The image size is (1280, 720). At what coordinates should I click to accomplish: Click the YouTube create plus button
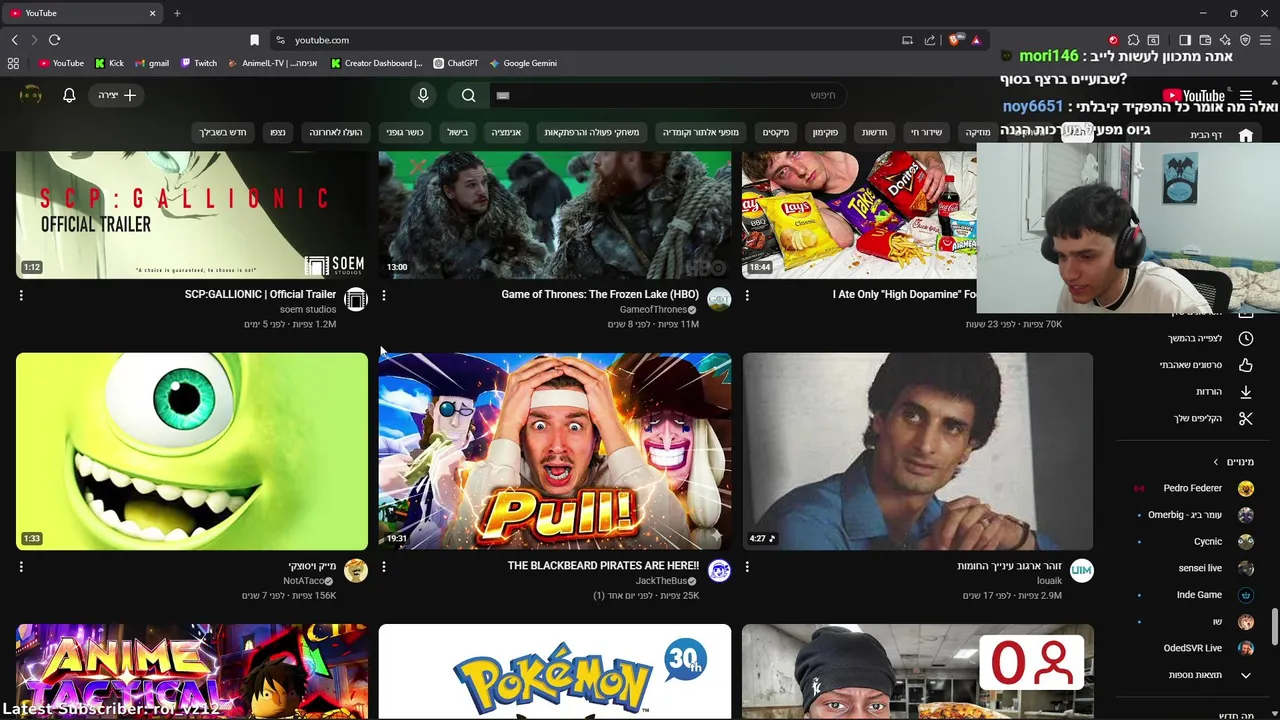pos(117,95)
